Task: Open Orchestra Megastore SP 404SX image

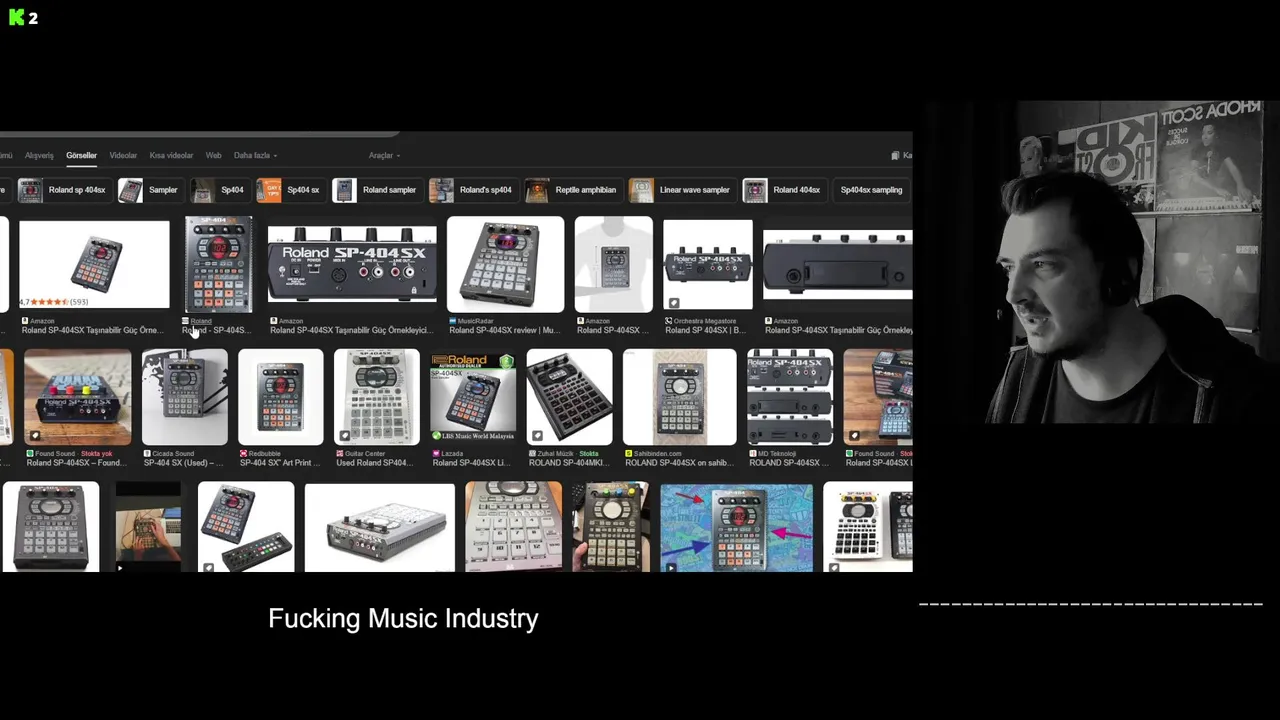Action: click(708, 264)
